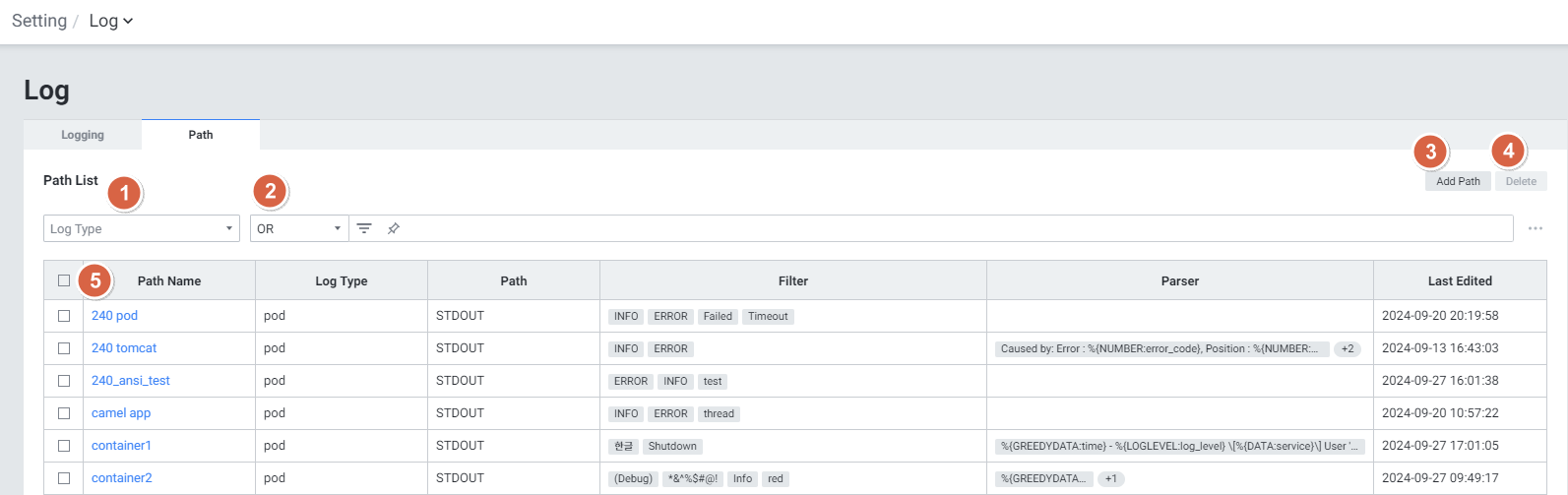Select the Path tab
This screenshot has height=495, width=1568.
point(201,135)
